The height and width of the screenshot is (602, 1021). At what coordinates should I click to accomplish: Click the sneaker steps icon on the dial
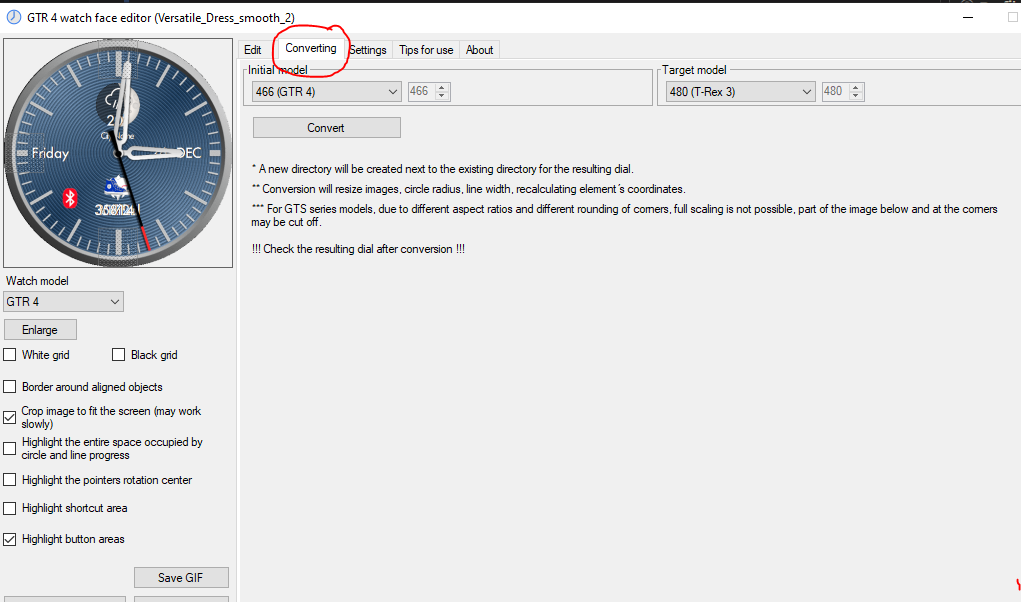click(116, 187)
